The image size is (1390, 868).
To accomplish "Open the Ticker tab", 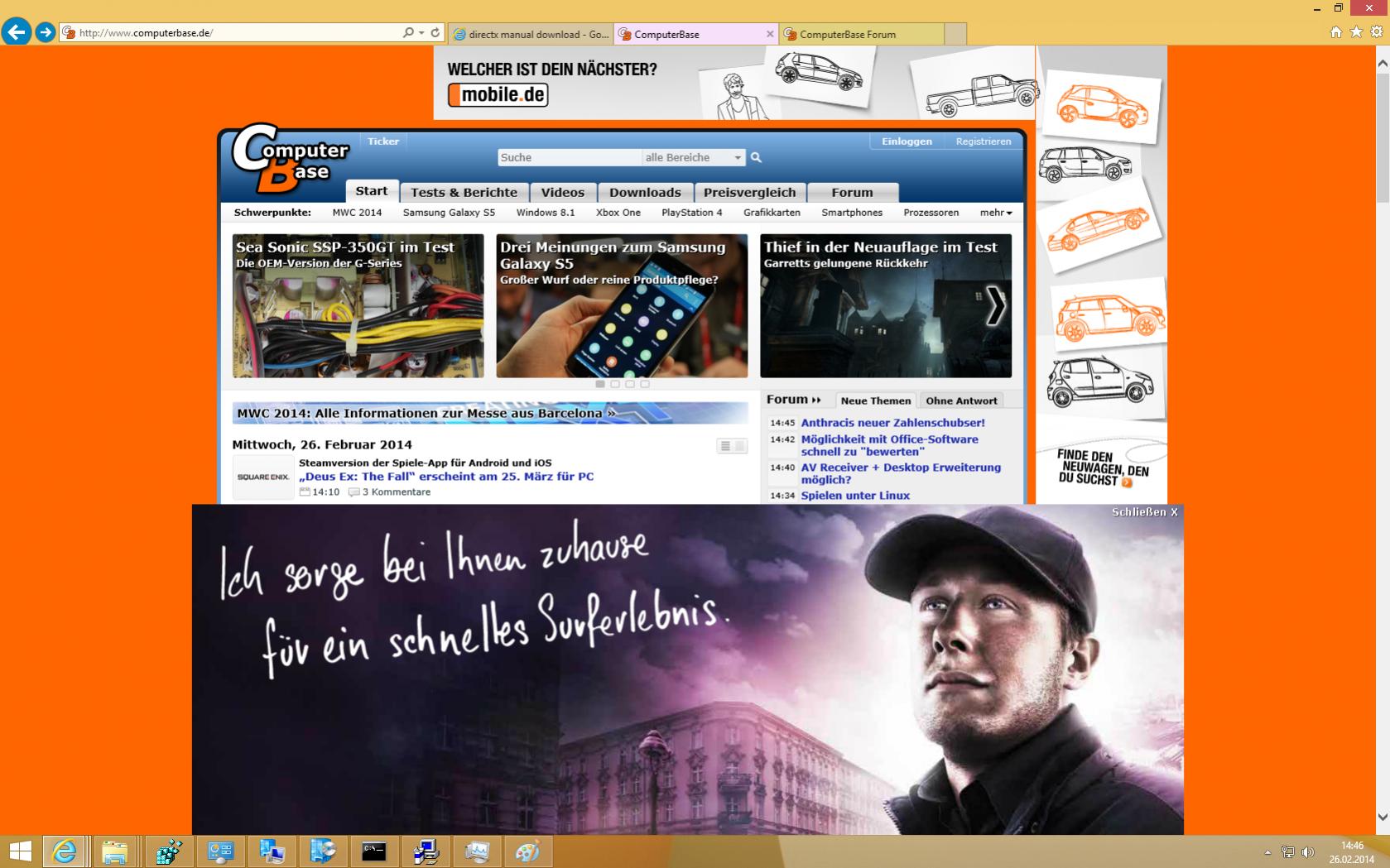I will [383, 141].
